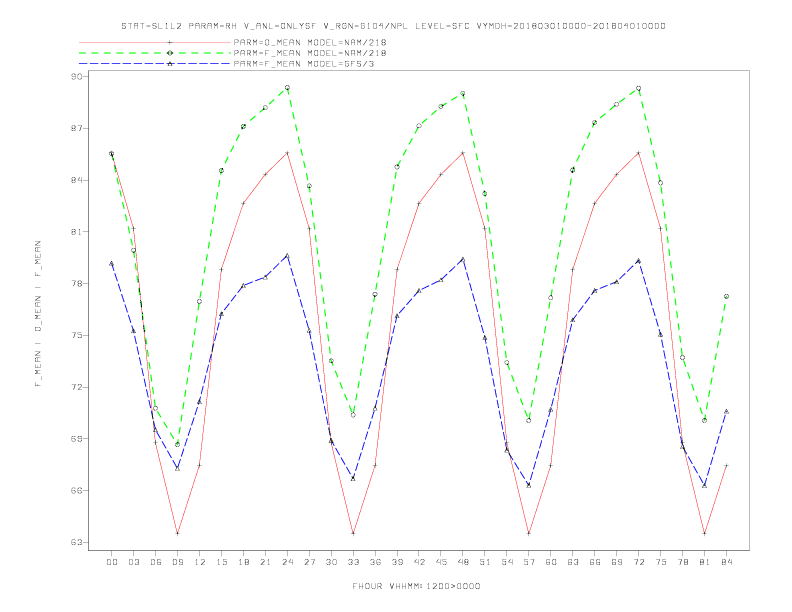Click x-axis tick label 15

221,562
